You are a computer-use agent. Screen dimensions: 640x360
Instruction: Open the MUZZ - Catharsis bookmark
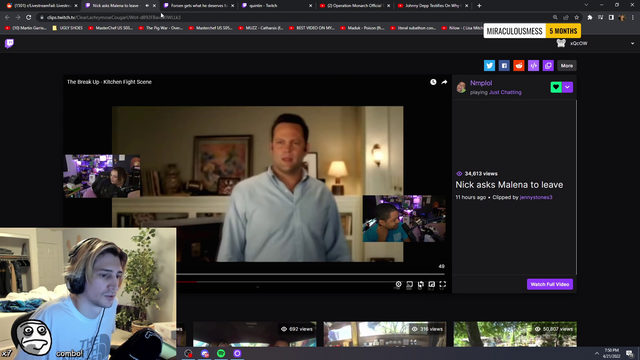click(x=260, y=28)
